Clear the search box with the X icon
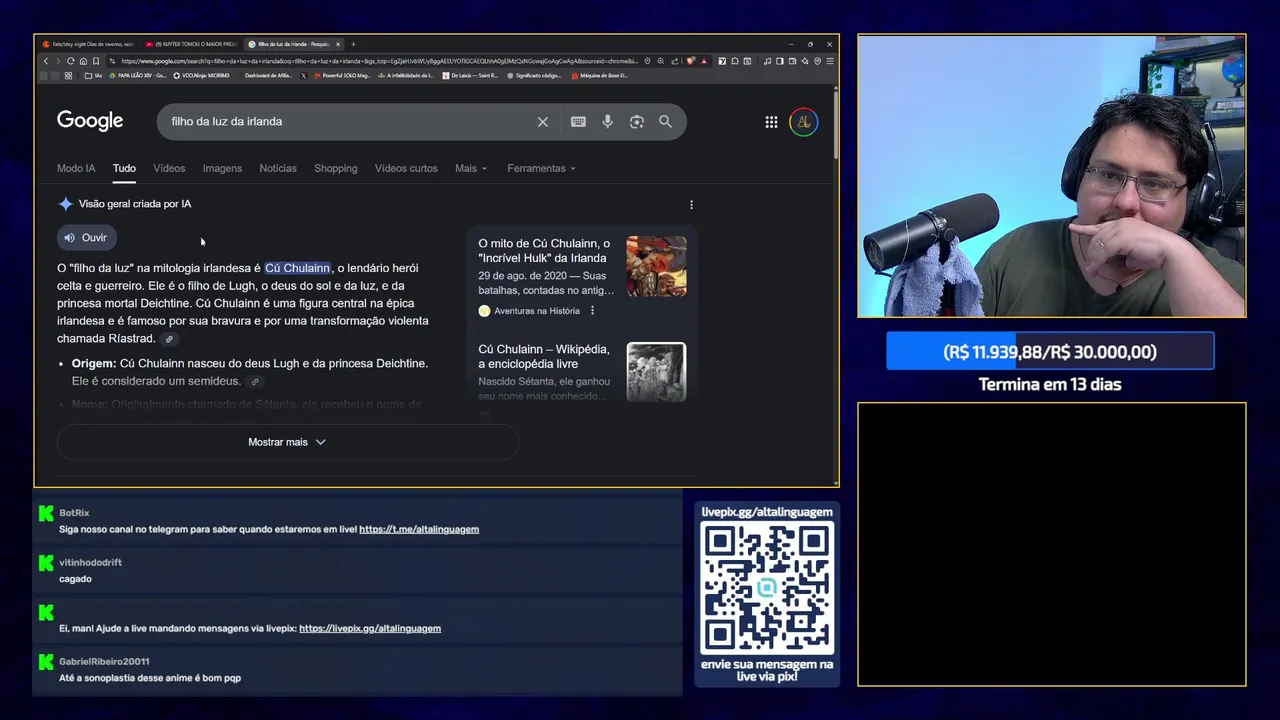This screenshot has width=1280, height=720. 543,122
